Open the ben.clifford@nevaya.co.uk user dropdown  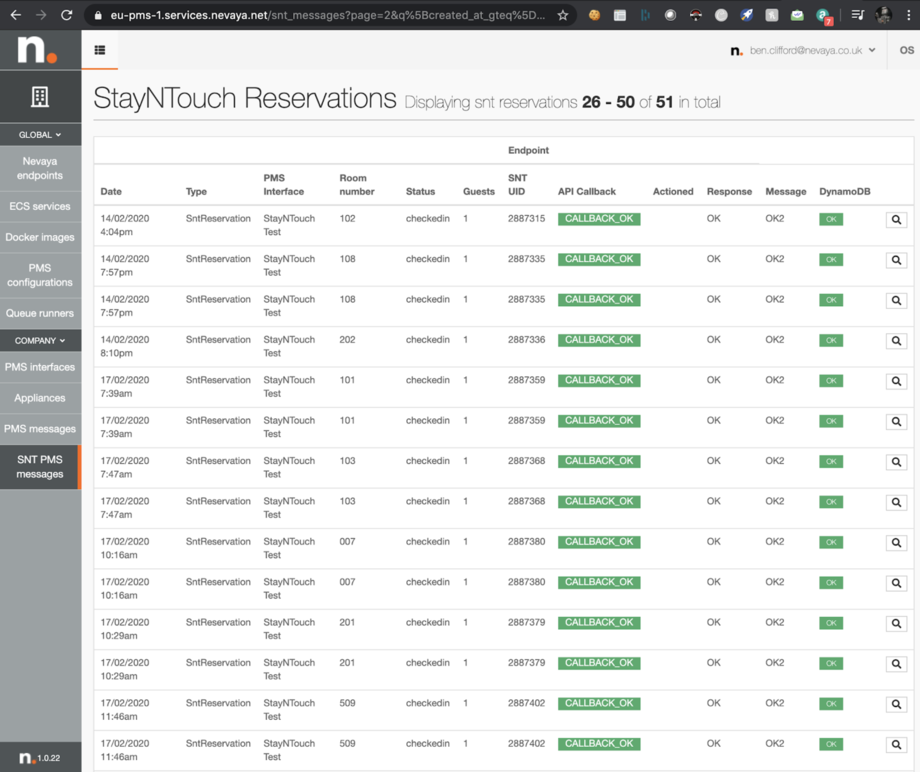tap(803, 50)
